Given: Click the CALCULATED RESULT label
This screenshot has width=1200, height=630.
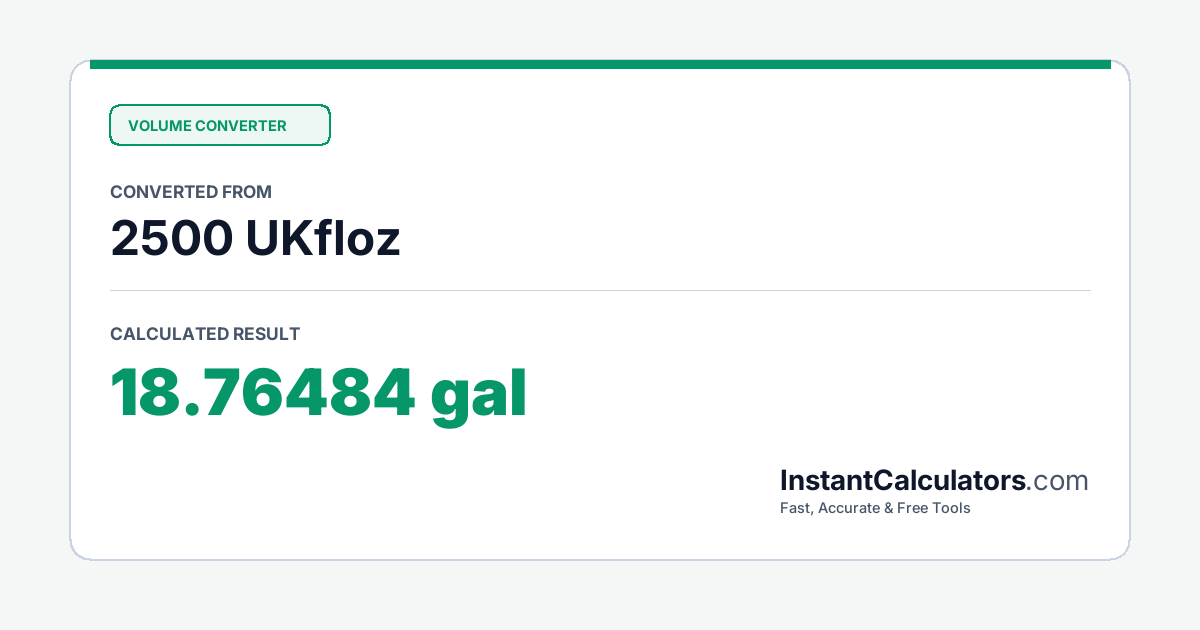Looking at the screenshot, I should [205, 334].
